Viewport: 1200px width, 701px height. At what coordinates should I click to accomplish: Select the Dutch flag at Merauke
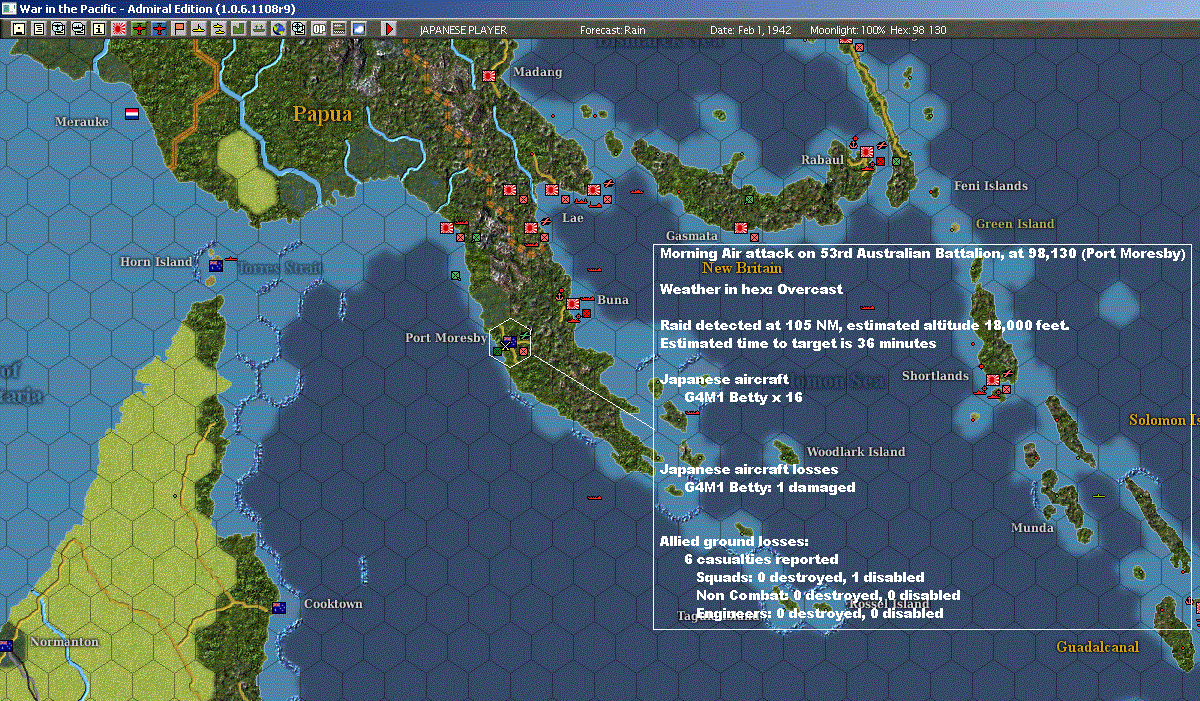click(131, 114)
